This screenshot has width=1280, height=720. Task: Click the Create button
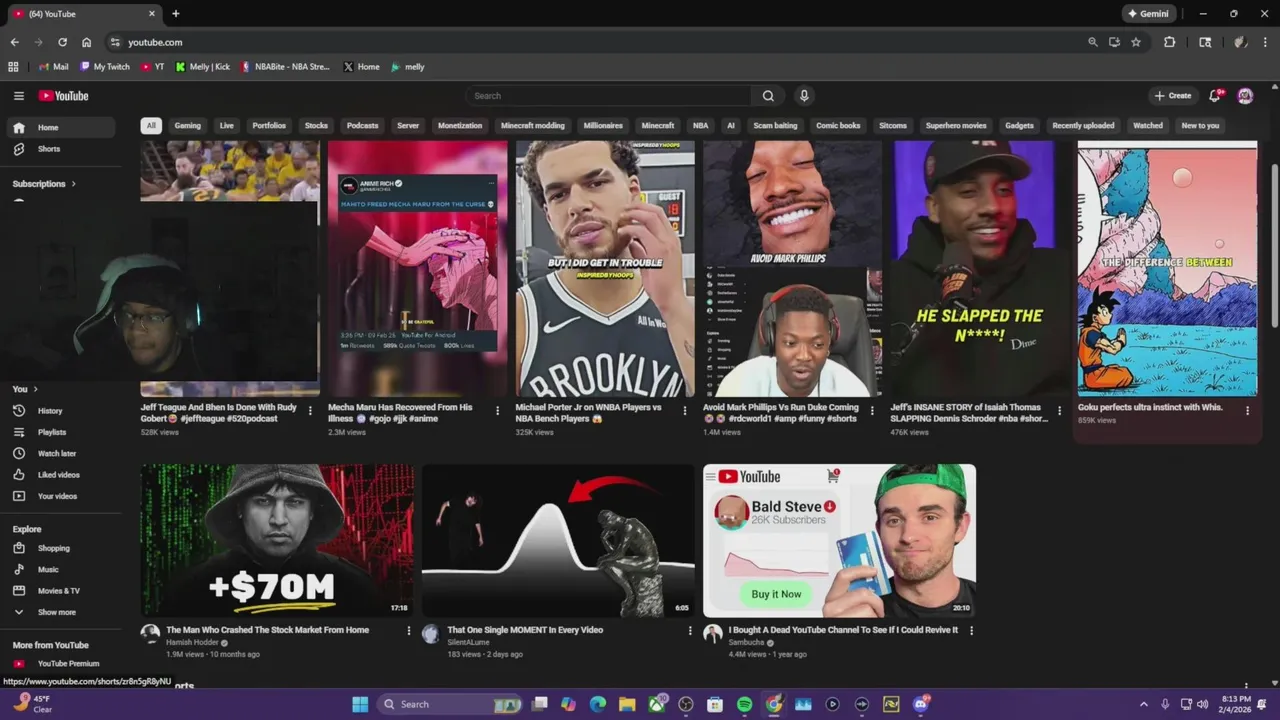(x=1173, y=96)
